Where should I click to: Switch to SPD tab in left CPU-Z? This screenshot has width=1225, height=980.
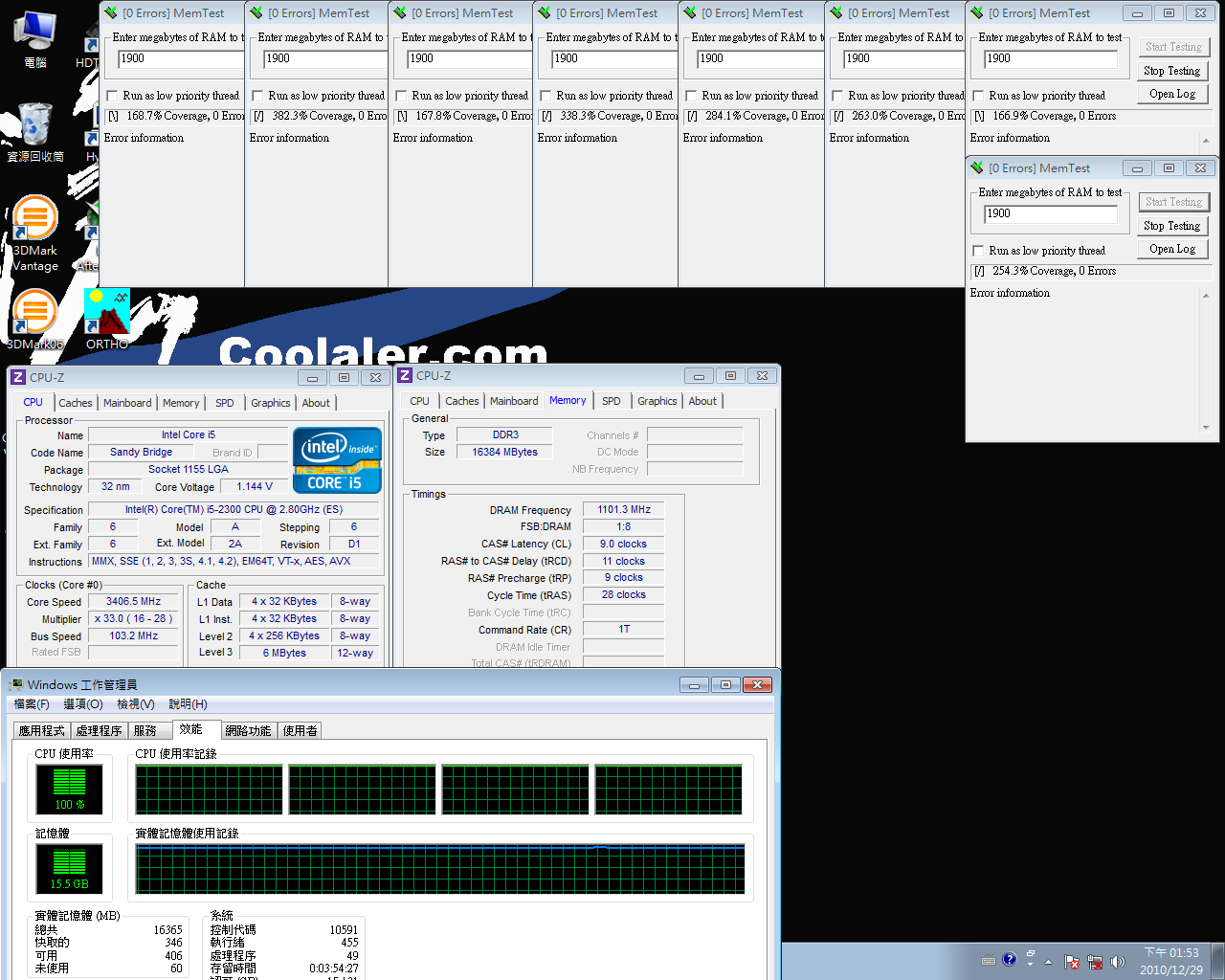click(225, 403)
